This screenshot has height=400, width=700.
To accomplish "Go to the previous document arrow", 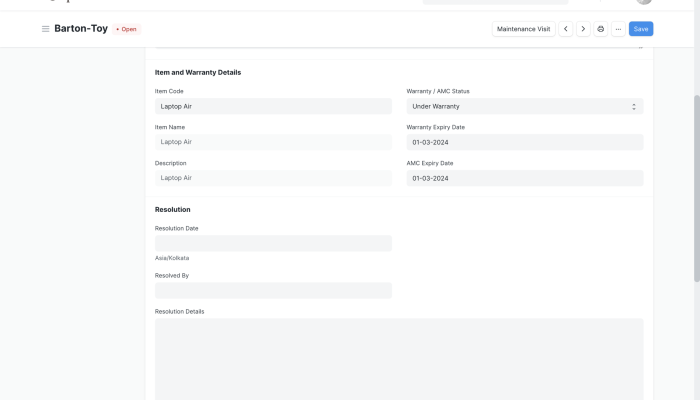I will pyautogui.click(x=566, y=29).
